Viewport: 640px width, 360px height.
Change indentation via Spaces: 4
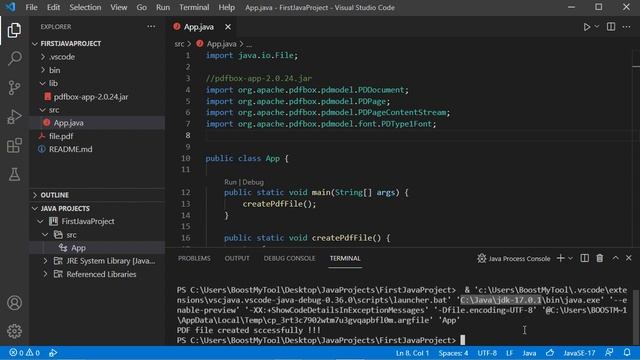[x=453, y=353]
